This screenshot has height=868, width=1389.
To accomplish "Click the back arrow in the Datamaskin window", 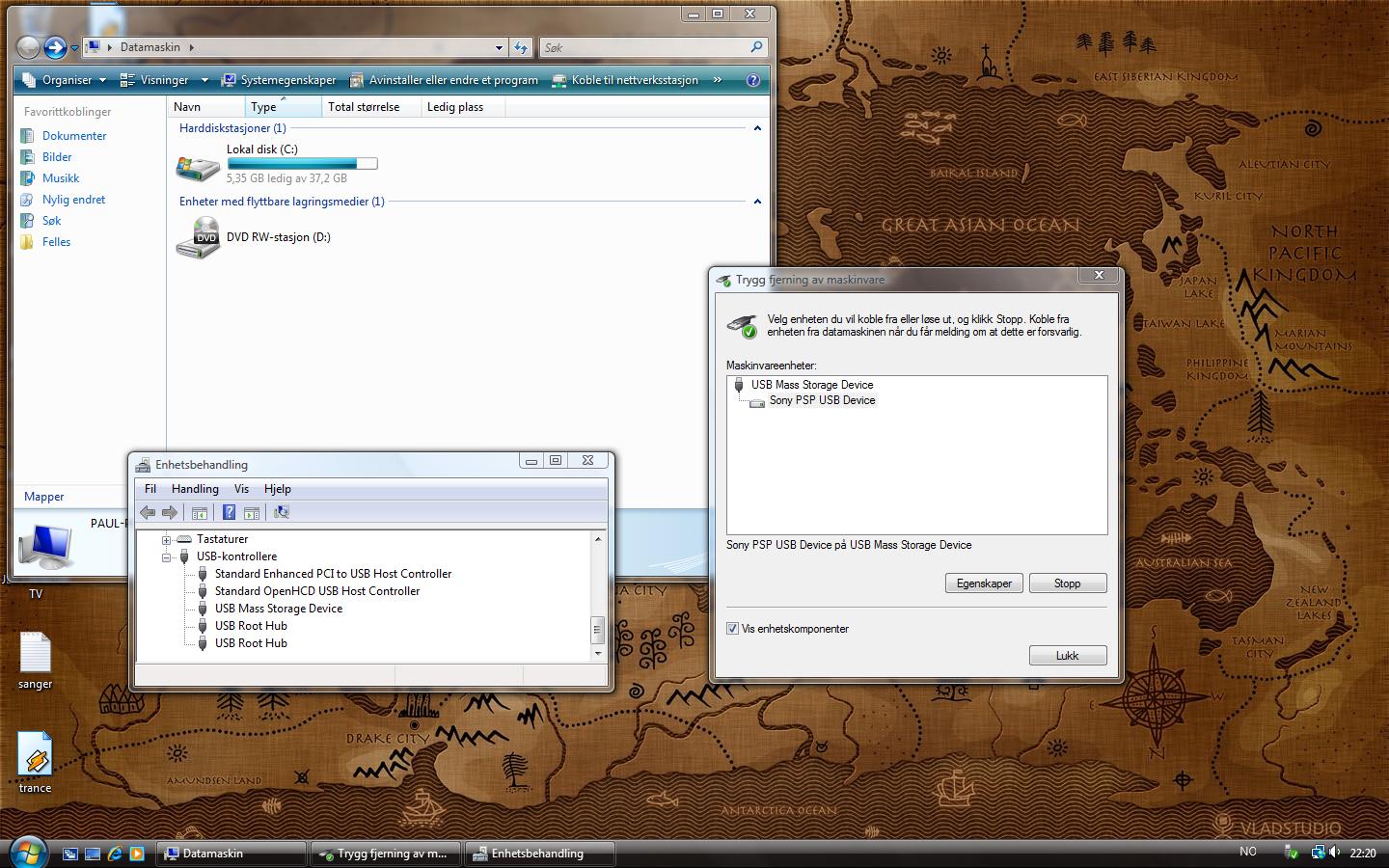I will pos(29,46).
